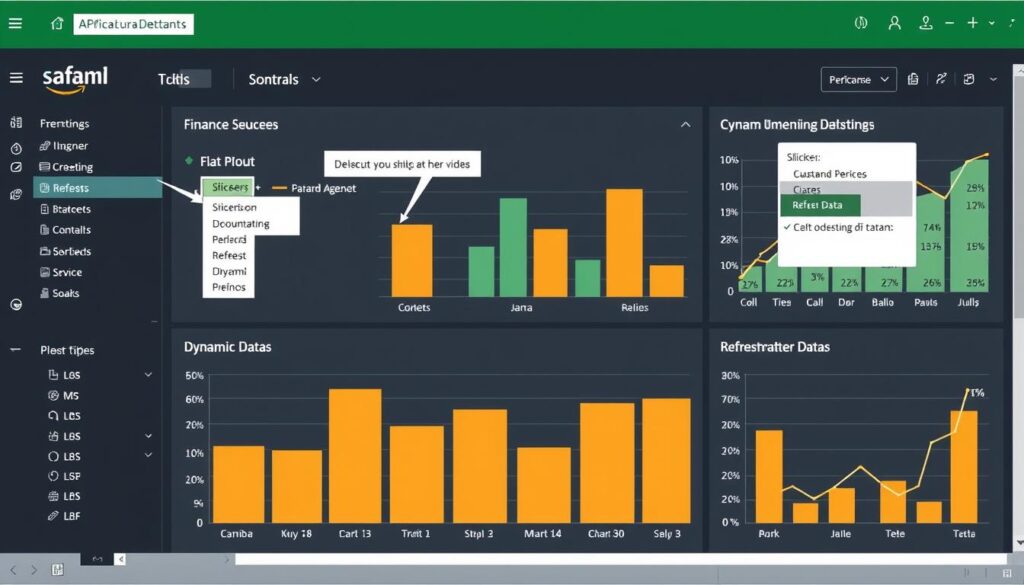Open the Pericanse dropdown
The width and height of the screenshot is (1024, 585).
coord(860,78)
